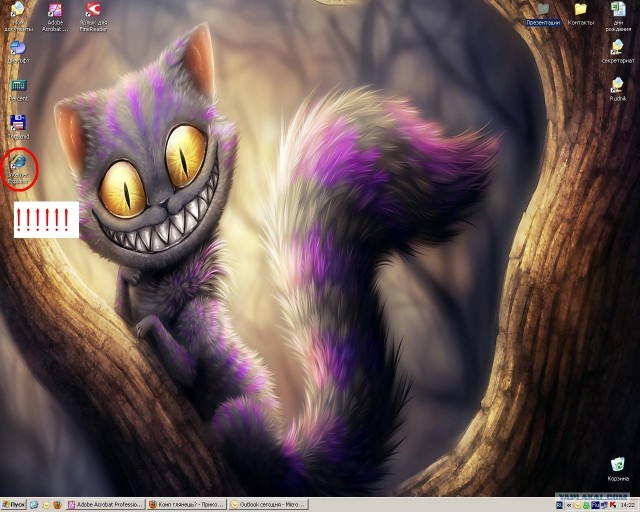This screenshot has width=640, height=512.
Task: Click the Outlook envelope tray icon
Action: click(x=578, y=505)
